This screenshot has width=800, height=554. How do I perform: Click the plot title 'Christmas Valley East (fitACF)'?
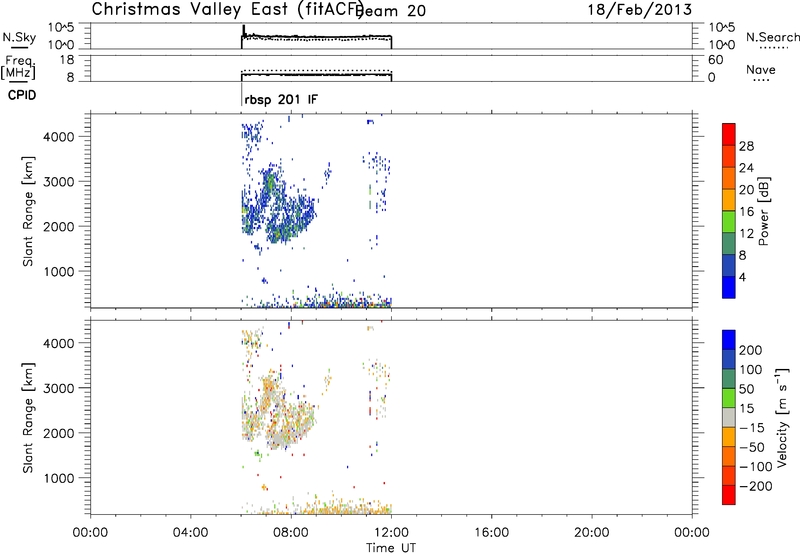228,10
